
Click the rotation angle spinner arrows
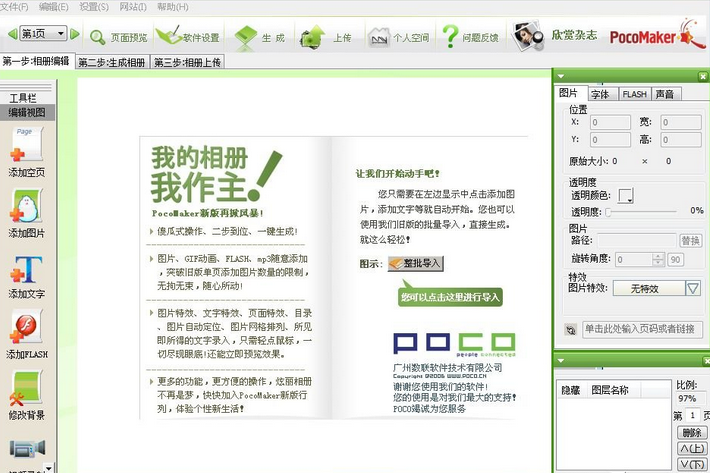pyautogui.click(x=658, y=259)
